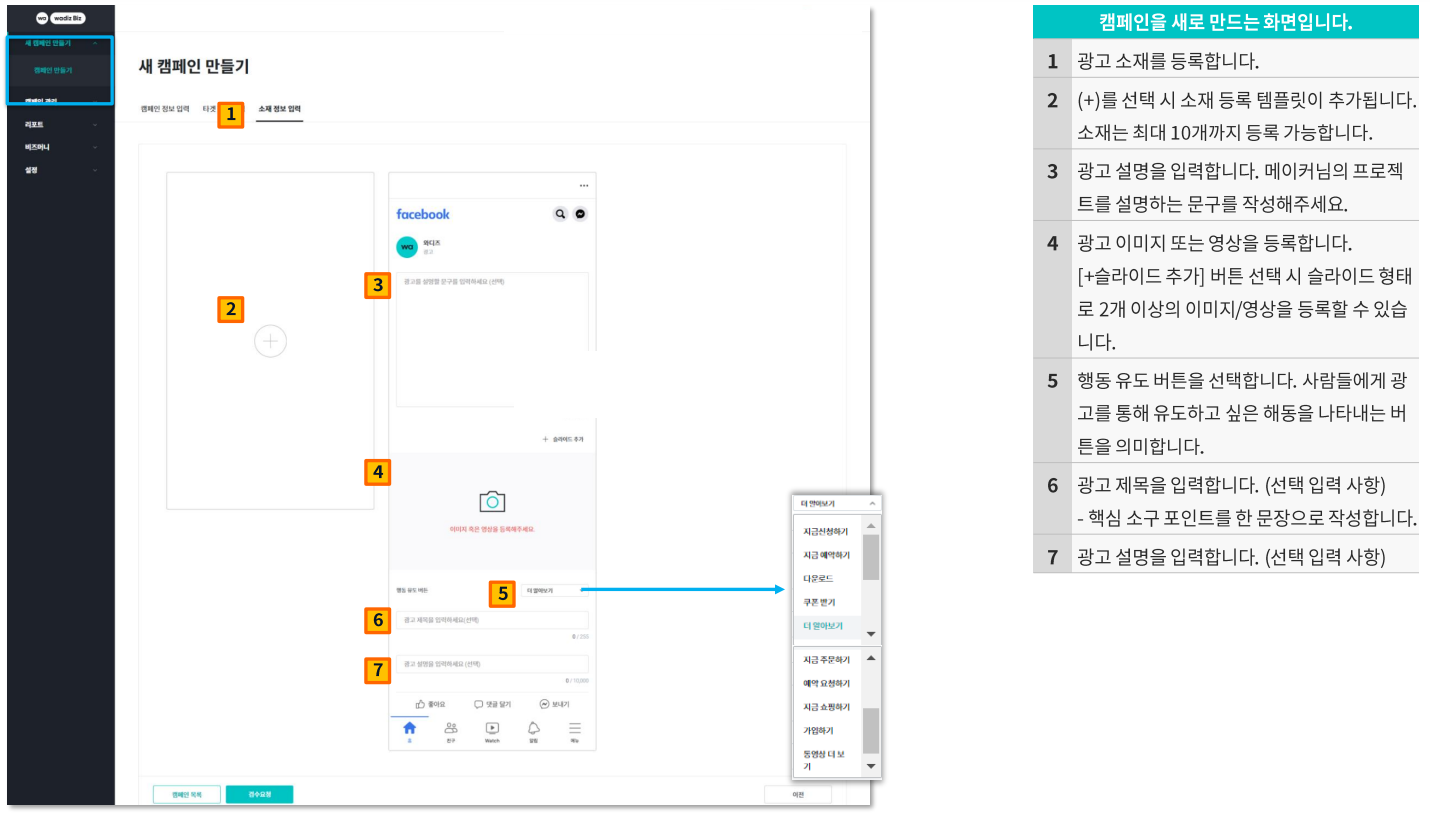Click the thumbs-up 좋아요 icon

[421, 704]
